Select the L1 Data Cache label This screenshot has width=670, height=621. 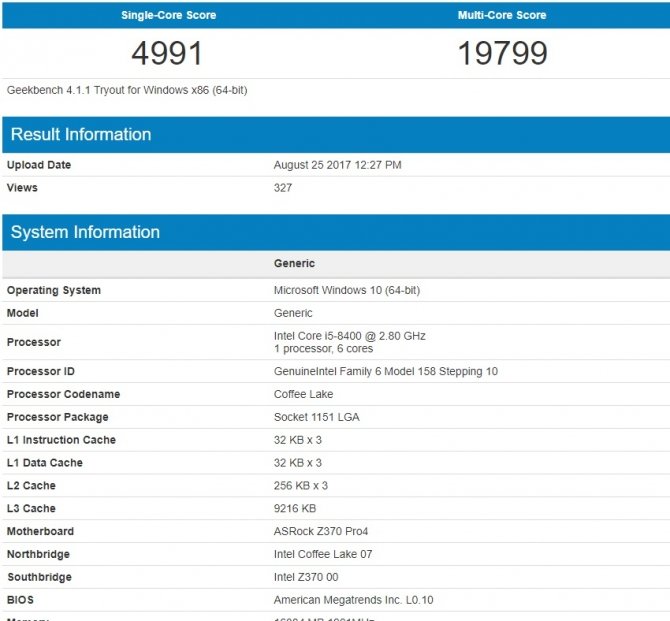coord(44,463)
